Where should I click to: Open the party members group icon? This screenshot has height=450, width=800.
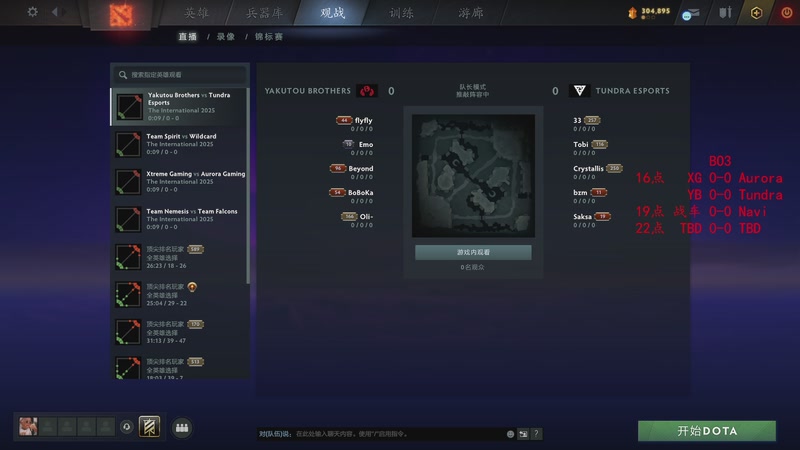point(182,428)
